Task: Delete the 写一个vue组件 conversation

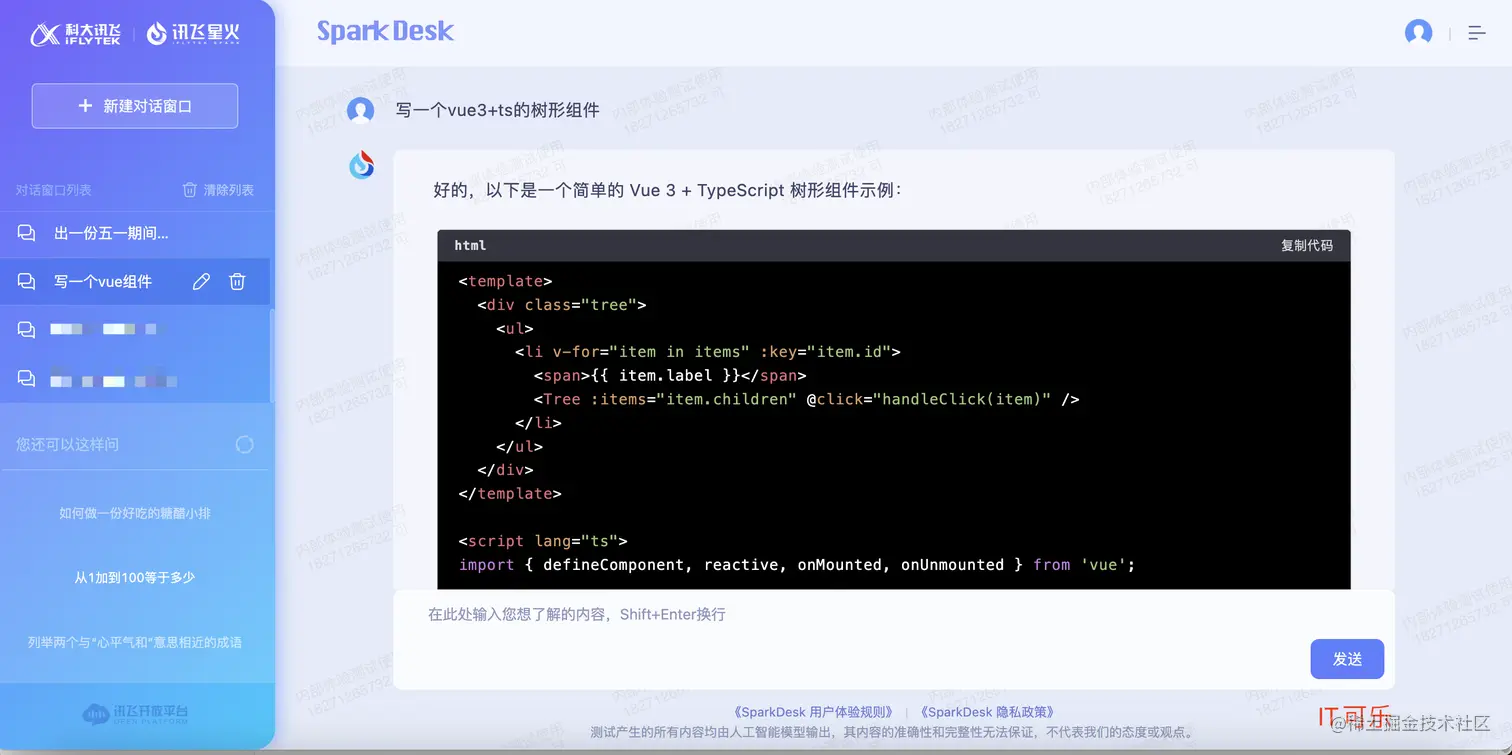Action: 237,282
